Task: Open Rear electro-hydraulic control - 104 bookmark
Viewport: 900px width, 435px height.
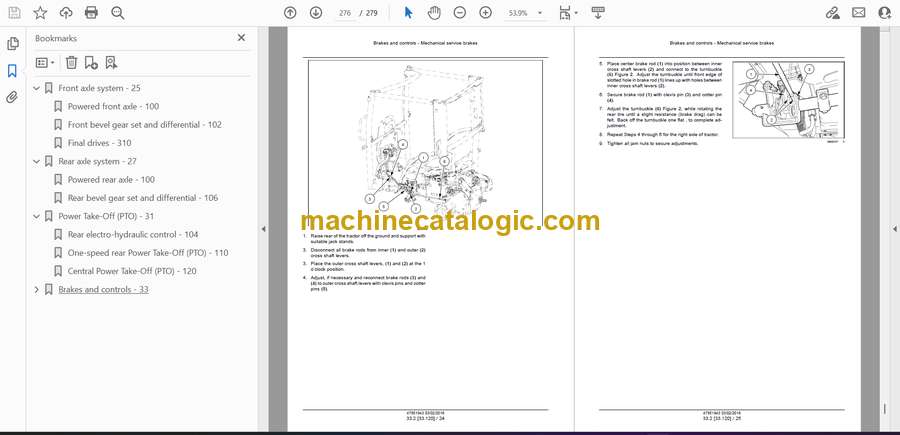Action: (133, 235)
